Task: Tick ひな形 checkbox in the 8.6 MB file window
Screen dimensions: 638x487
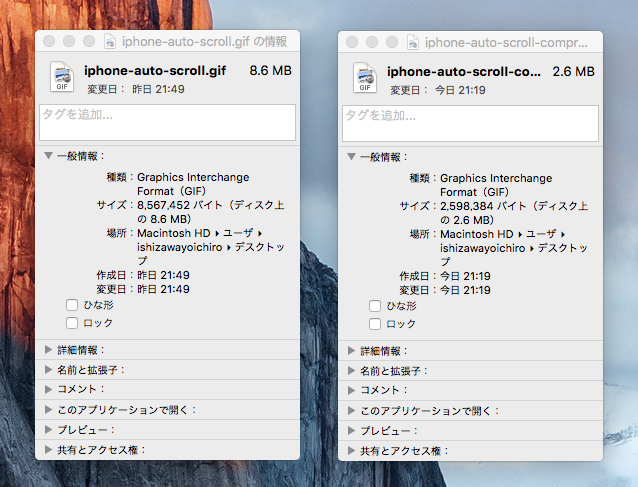Action: (x=72, y=305)
